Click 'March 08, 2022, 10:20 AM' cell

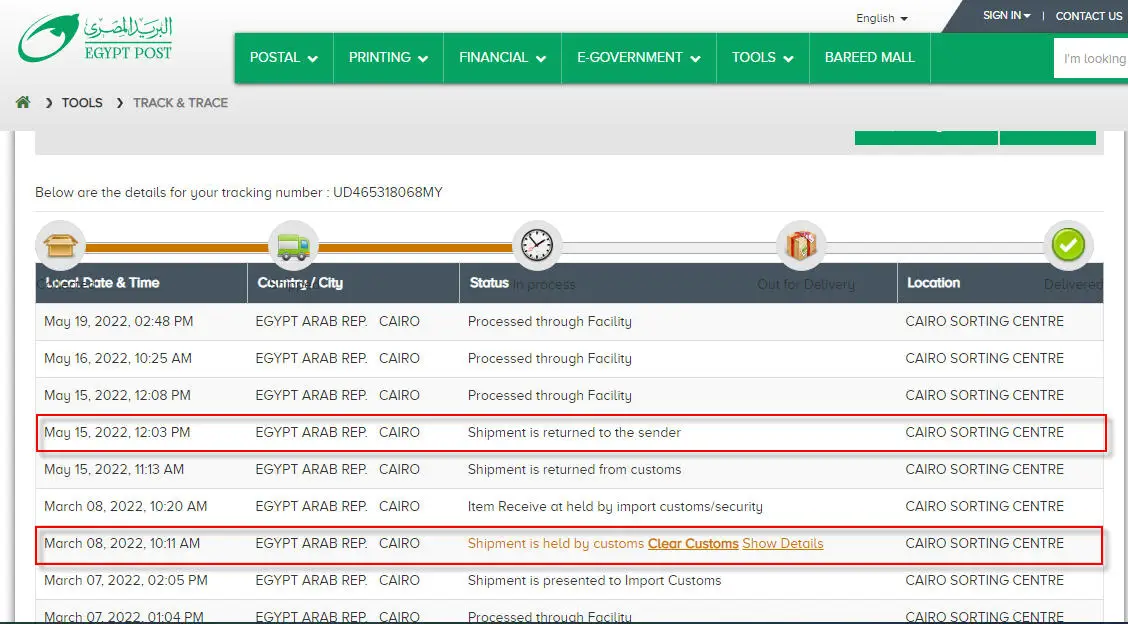click(x=125, y=507)
